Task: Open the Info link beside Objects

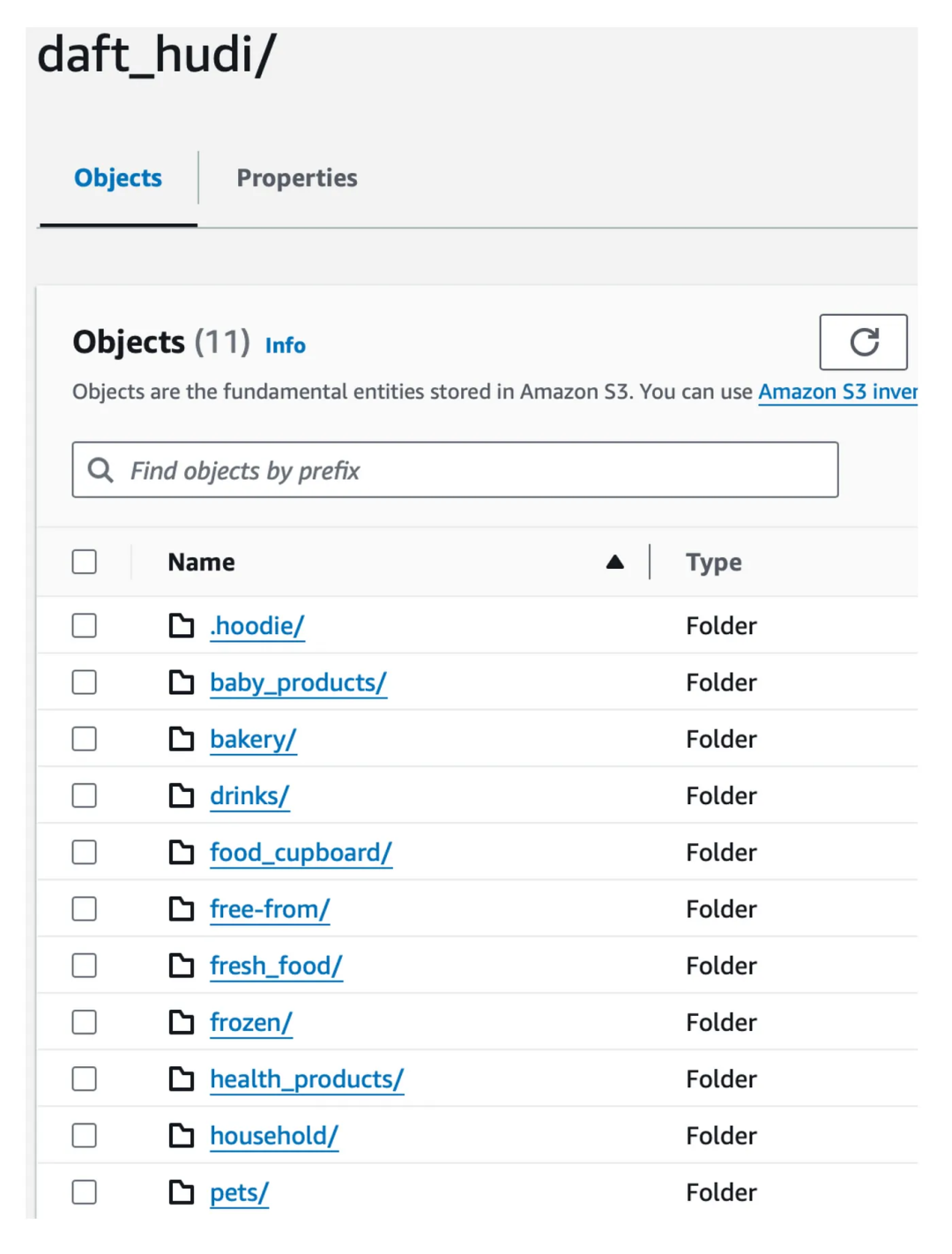Action: point(286,346)
